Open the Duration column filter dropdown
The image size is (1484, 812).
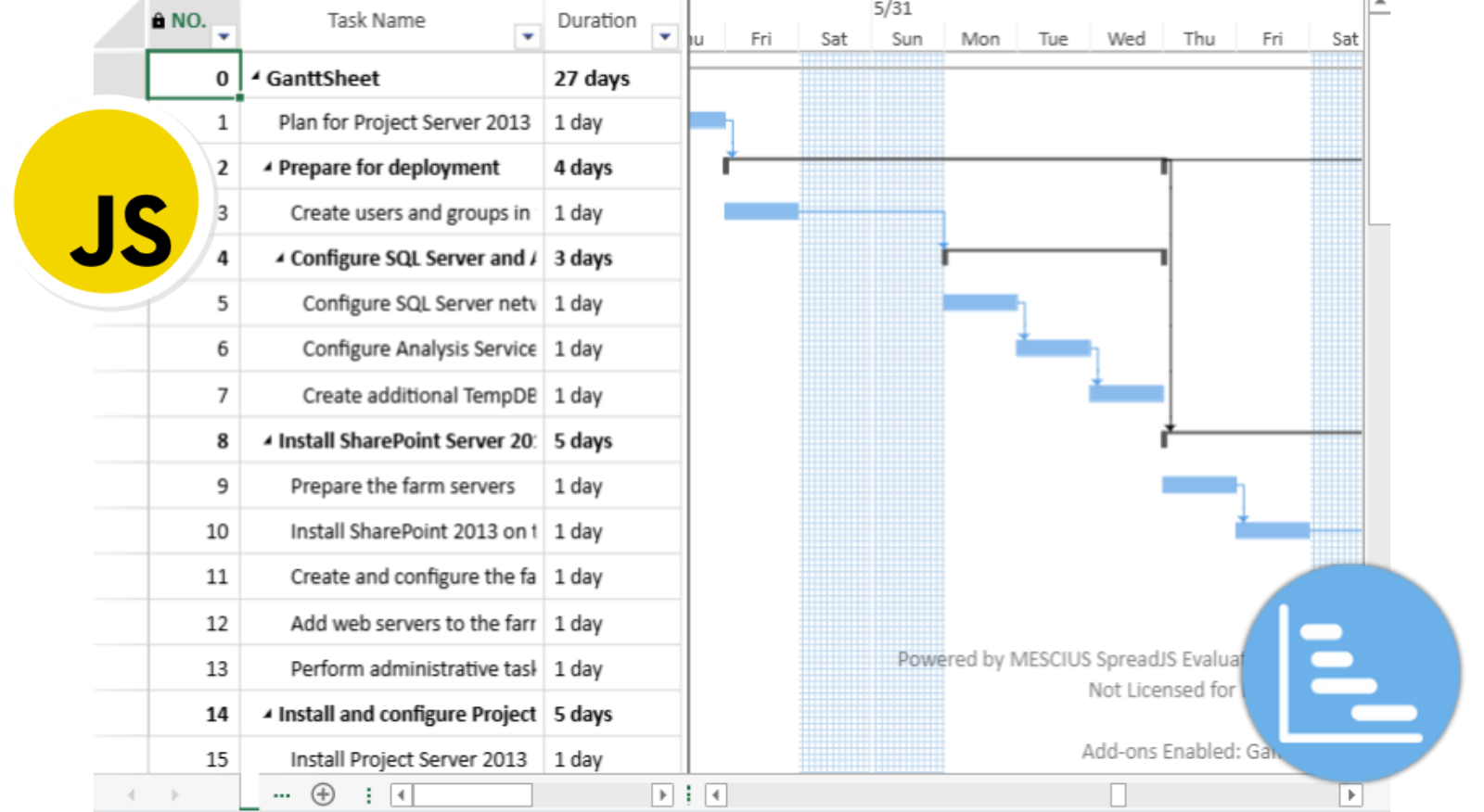pyautogui.click(x=665, y=37)
